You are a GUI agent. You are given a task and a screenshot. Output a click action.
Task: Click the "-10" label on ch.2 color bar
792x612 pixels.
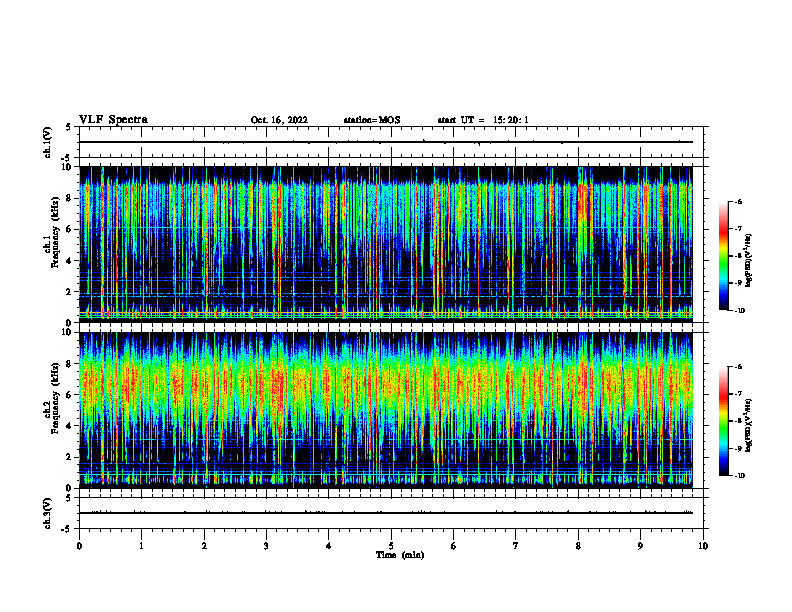pos(739,476)
